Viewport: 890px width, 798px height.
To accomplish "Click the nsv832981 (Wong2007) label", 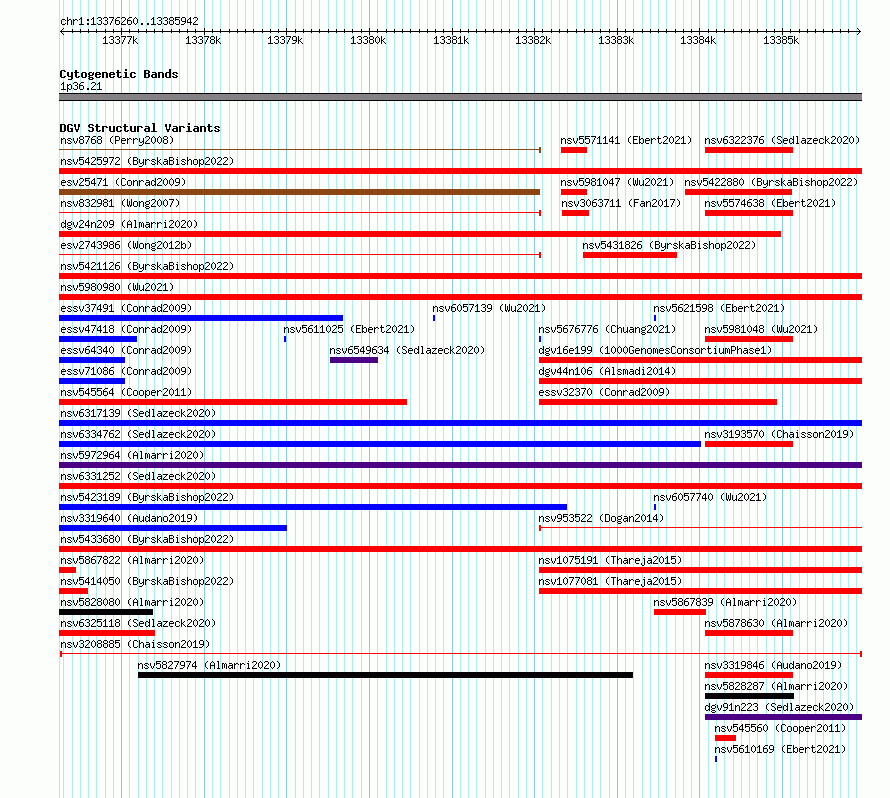I will tap(120, 203).
